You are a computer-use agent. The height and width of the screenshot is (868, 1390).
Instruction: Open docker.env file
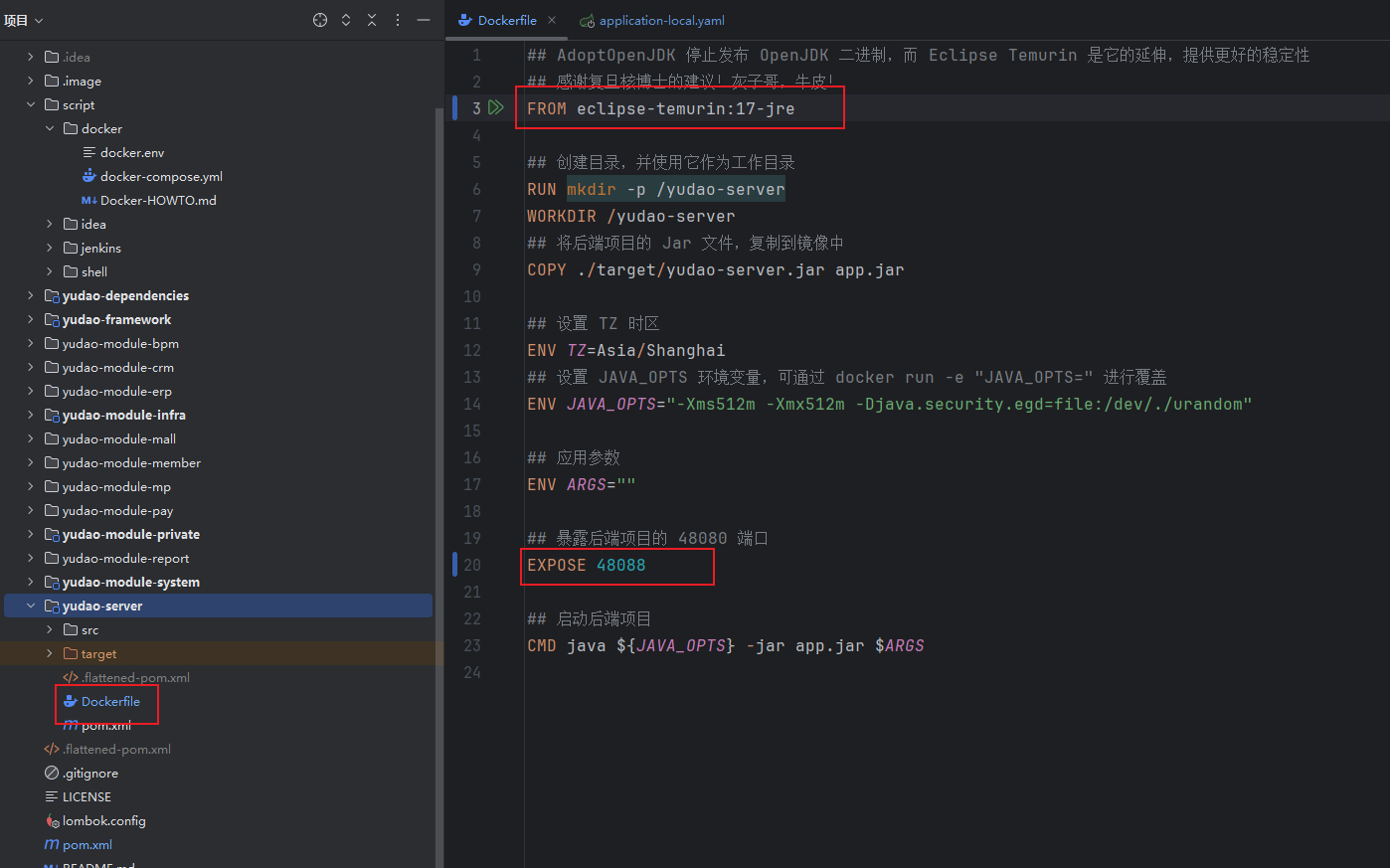click(132, 152)
